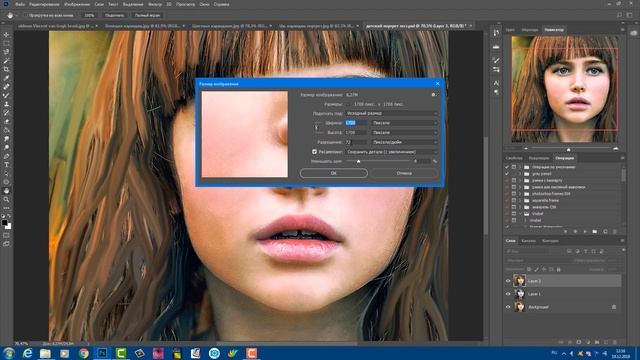Viewport: 640px width, 360px height.
Task: Open the Fit To preset dropdown
Action: pyautogui.click(x=392, y=113)
